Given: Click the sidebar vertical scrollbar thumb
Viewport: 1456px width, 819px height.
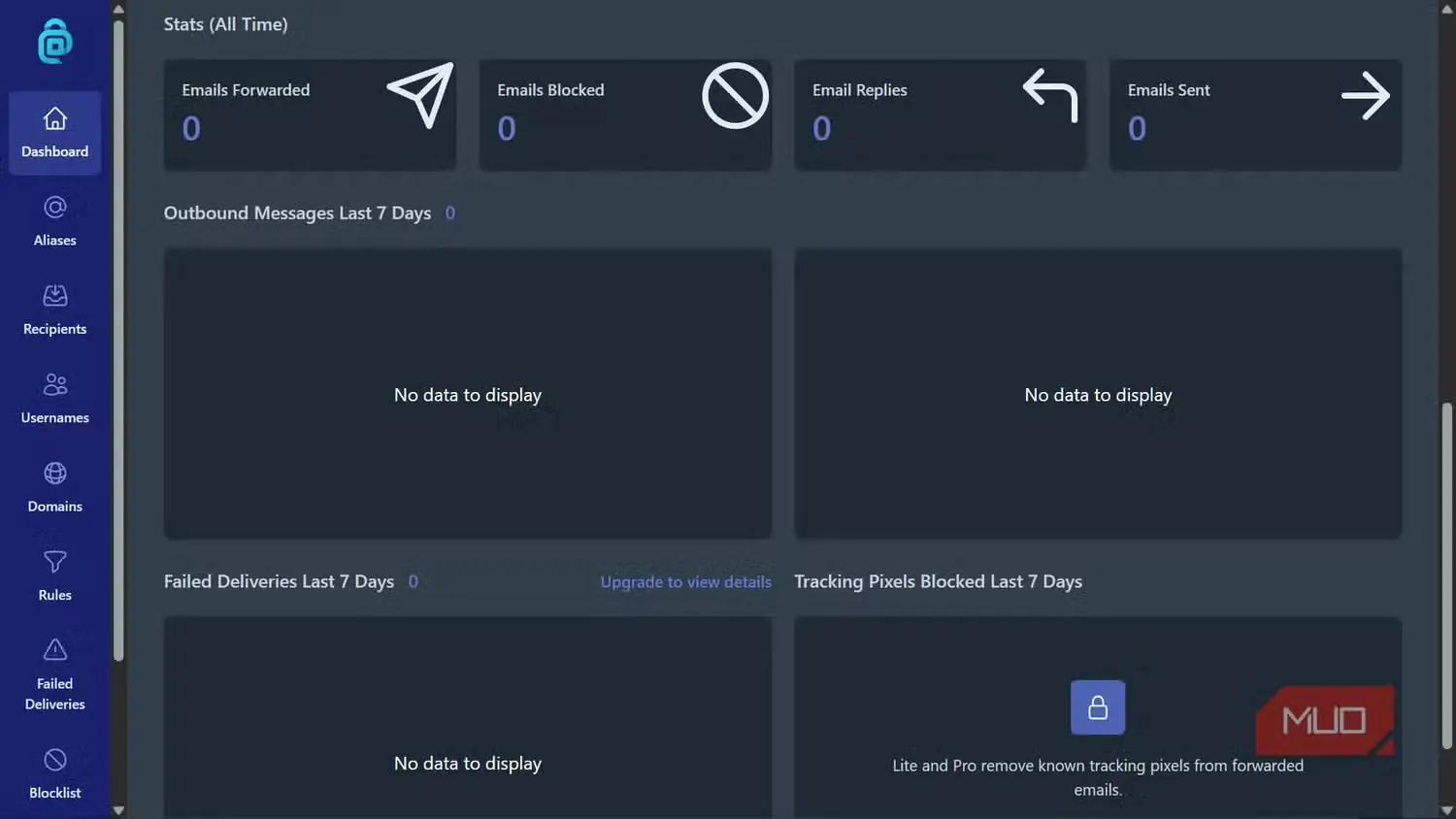Looking at the screenshot, I should (118, 341).
